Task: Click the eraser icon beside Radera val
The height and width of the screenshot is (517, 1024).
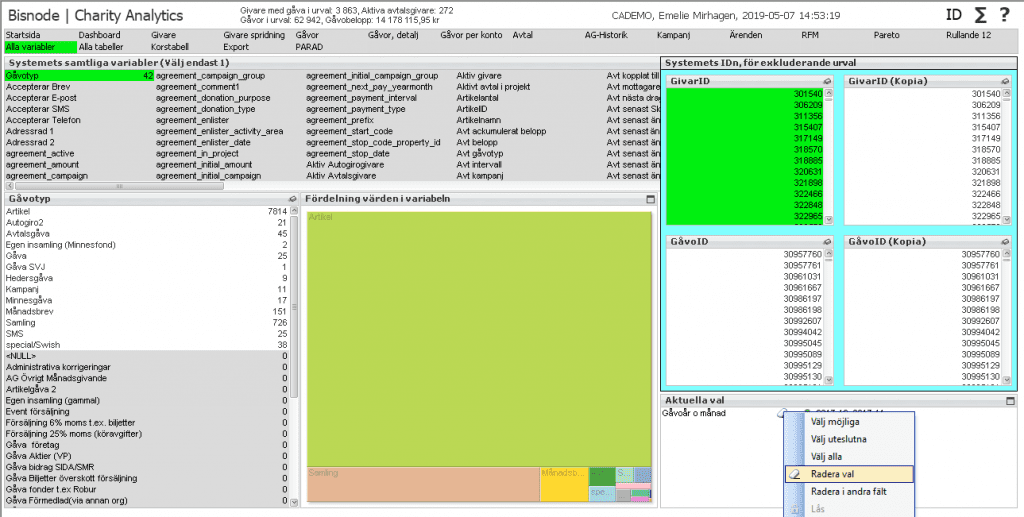Action: point(795,475)
